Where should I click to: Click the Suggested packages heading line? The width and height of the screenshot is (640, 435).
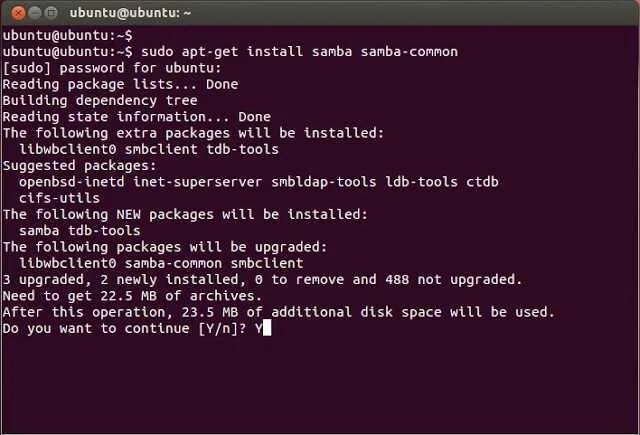tap(80, 165)
